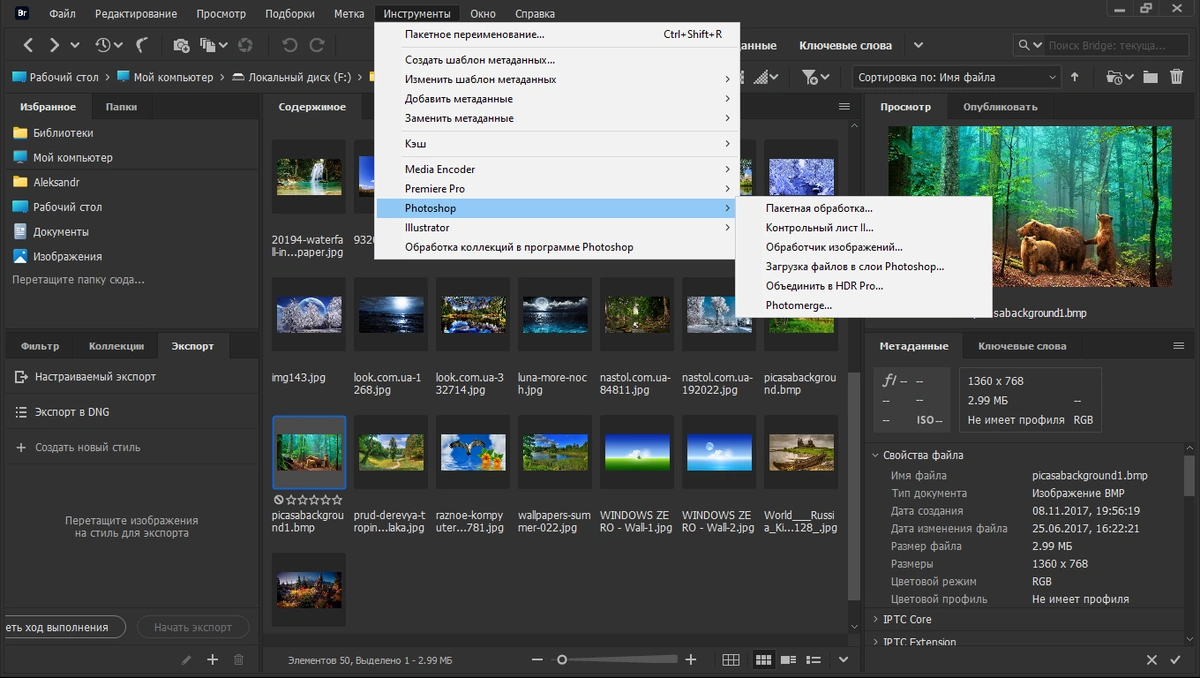This screenshot has height=678, width=1200.
Task: Zoom in thumbnails with plus icon
Action: click(690, 659)
